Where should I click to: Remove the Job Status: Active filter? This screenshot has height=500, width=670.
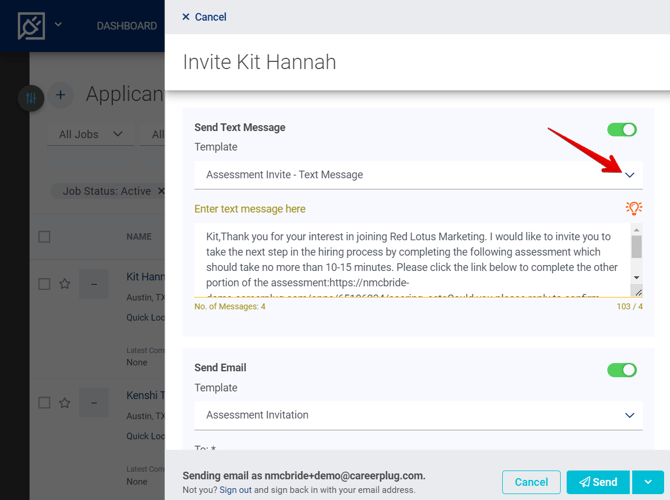point(161,191)
